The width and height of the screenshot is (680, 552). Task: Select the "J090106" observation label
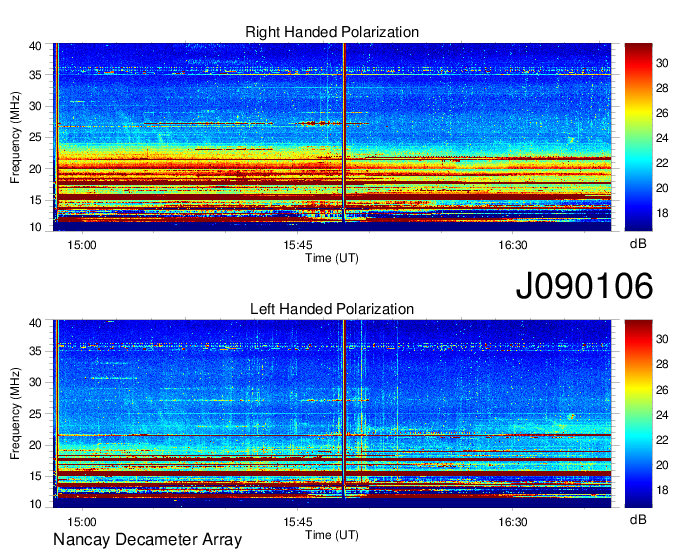click(x=584, y=285)
